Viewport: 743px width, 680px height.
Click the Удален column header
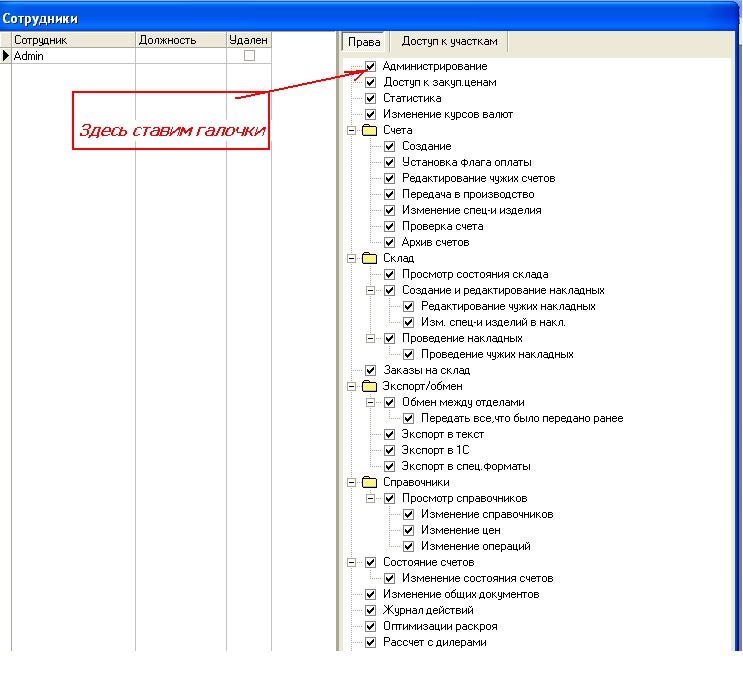(249, 40)
